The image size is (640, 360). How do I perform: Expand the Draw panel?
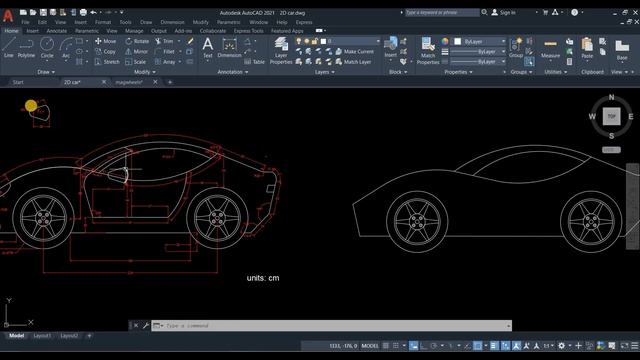coord(46,72)
